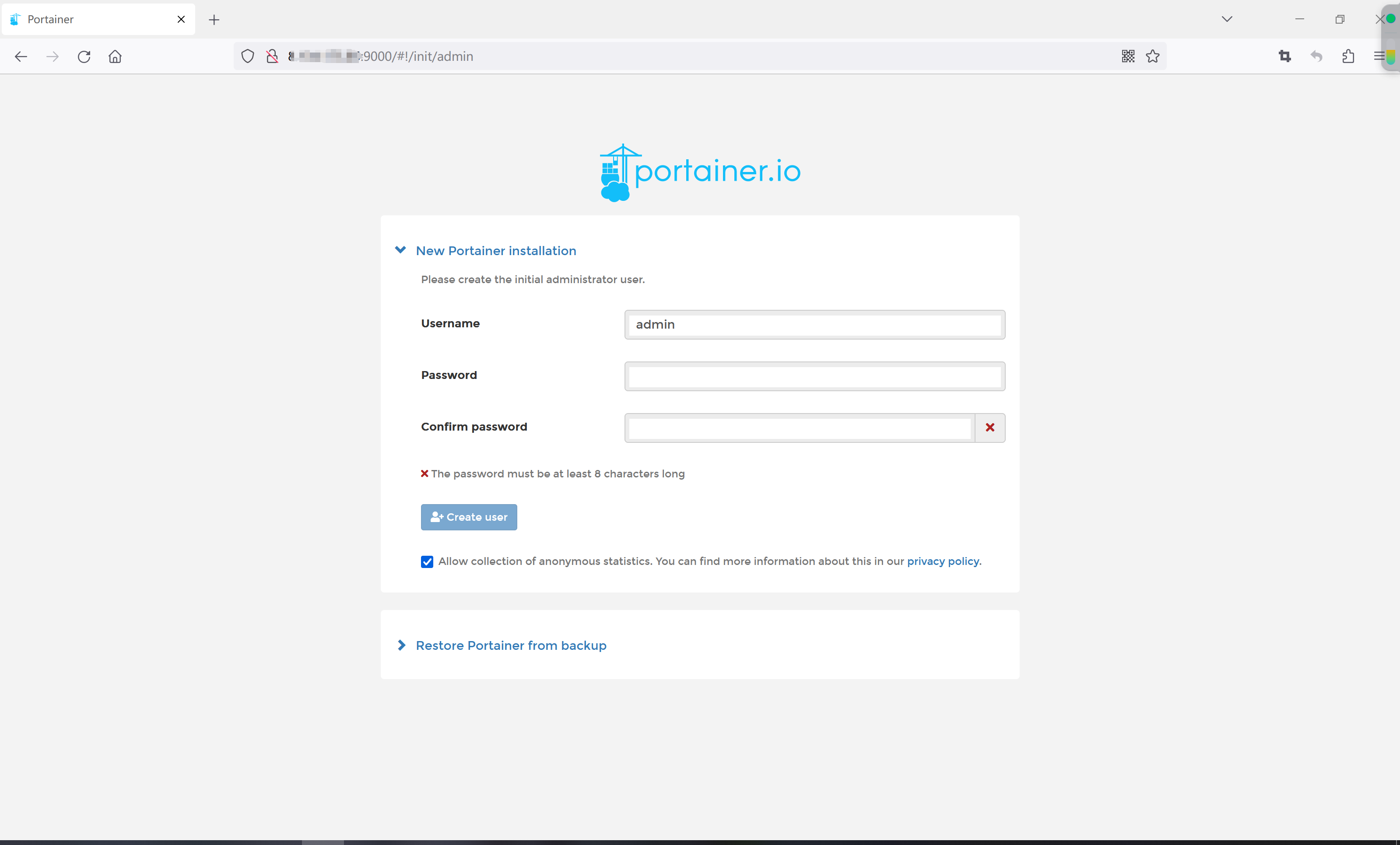Image resolution: width=1400 pixels, height=845 pixels.
Task: Click the forward navigation arrow icon
Action: [52, 56]
